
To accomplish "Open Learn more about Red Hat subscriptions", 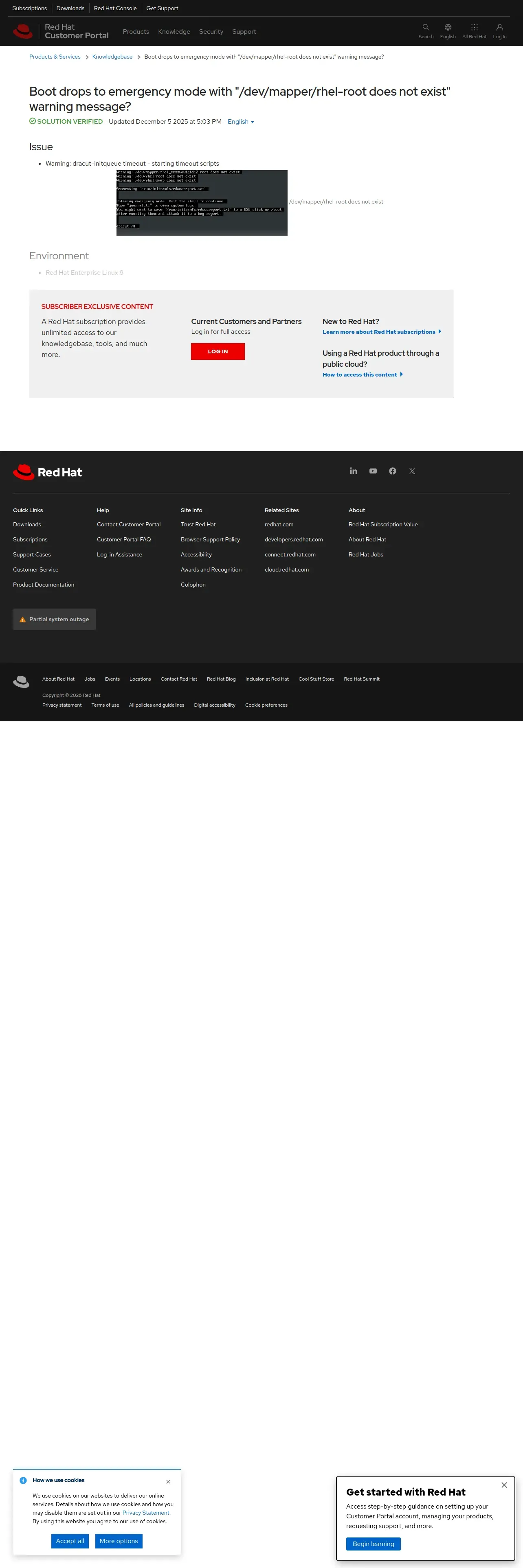I will tap(382, 332).
